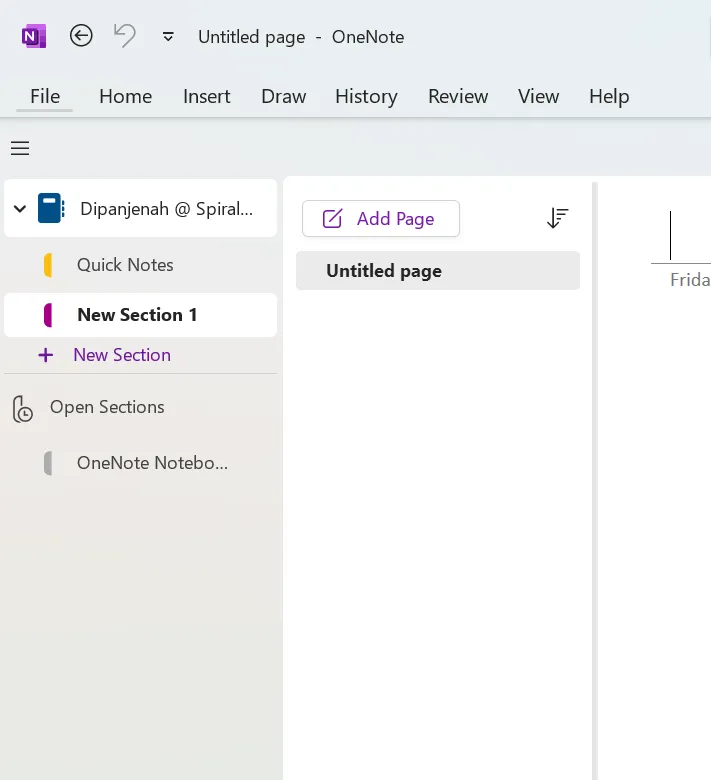The height and width of the screenshot is (780, 711).
Task: Click the magenta New Section 1 color tab
Action: [48, 315]
